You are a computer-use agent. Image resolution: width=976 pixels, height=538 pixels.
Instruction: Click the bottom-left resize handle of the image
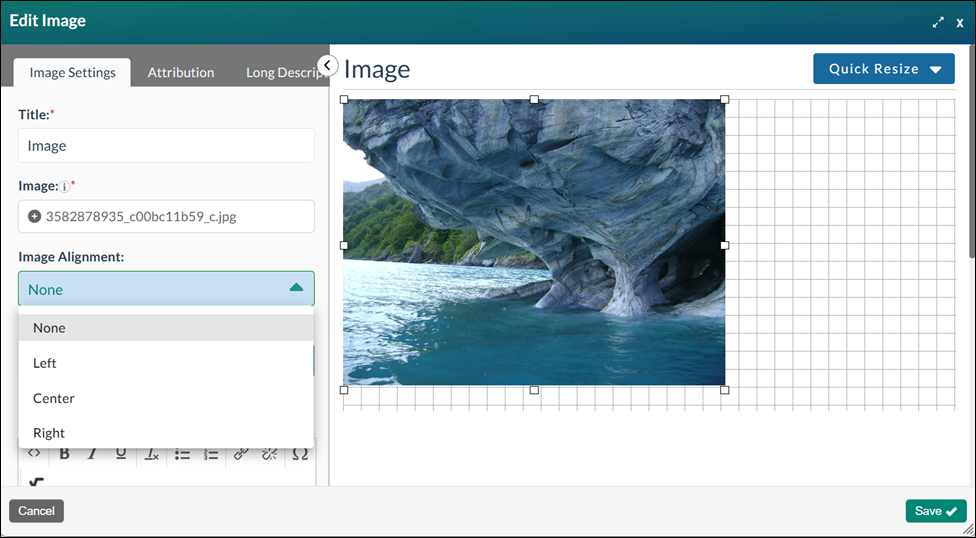(344, 390)
